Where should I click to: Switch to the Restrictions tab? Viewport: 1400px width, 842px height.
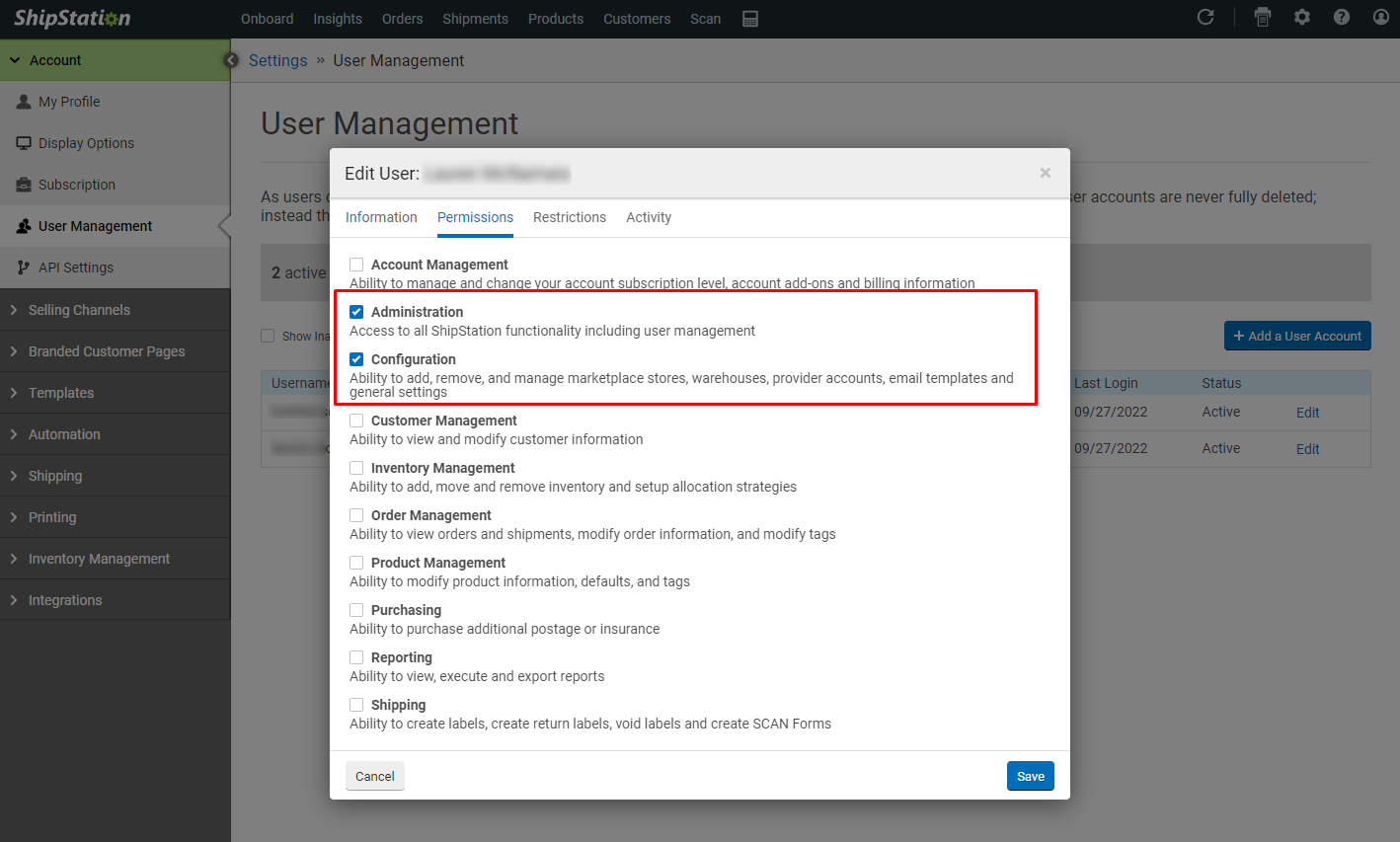tap(569, 217)
